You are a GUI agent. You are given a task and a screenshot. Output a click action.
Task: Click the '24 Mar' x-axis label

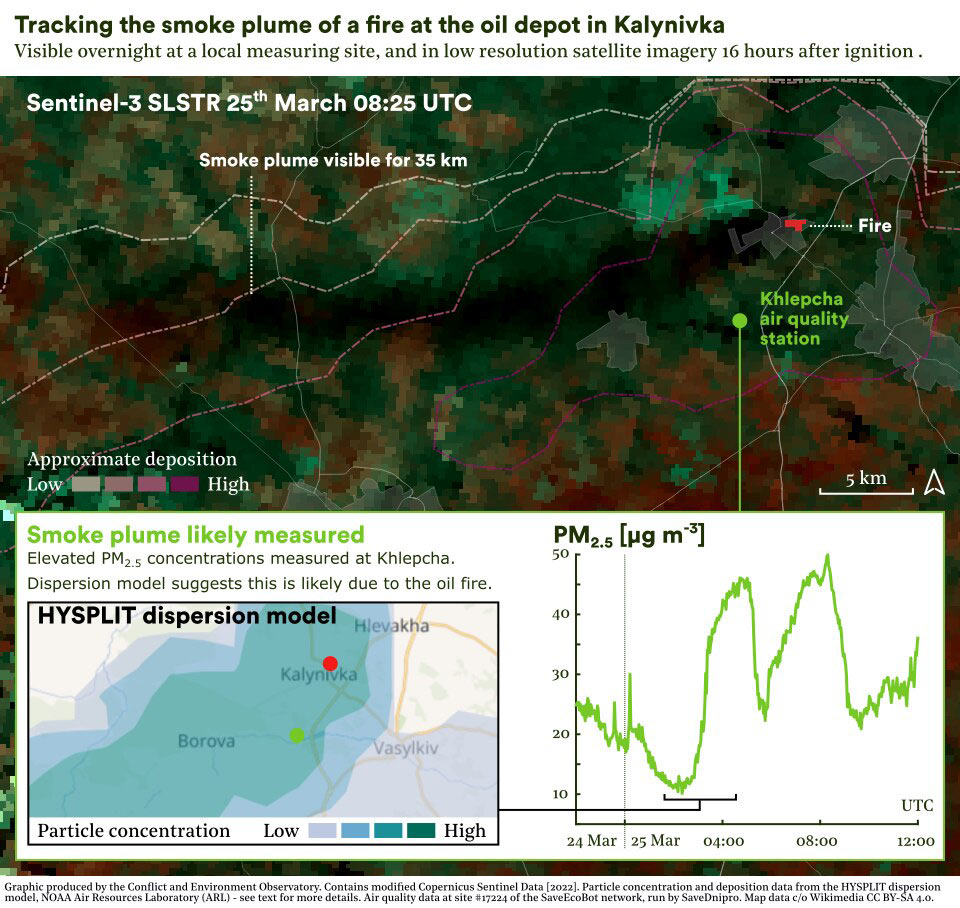pos(591,841)
